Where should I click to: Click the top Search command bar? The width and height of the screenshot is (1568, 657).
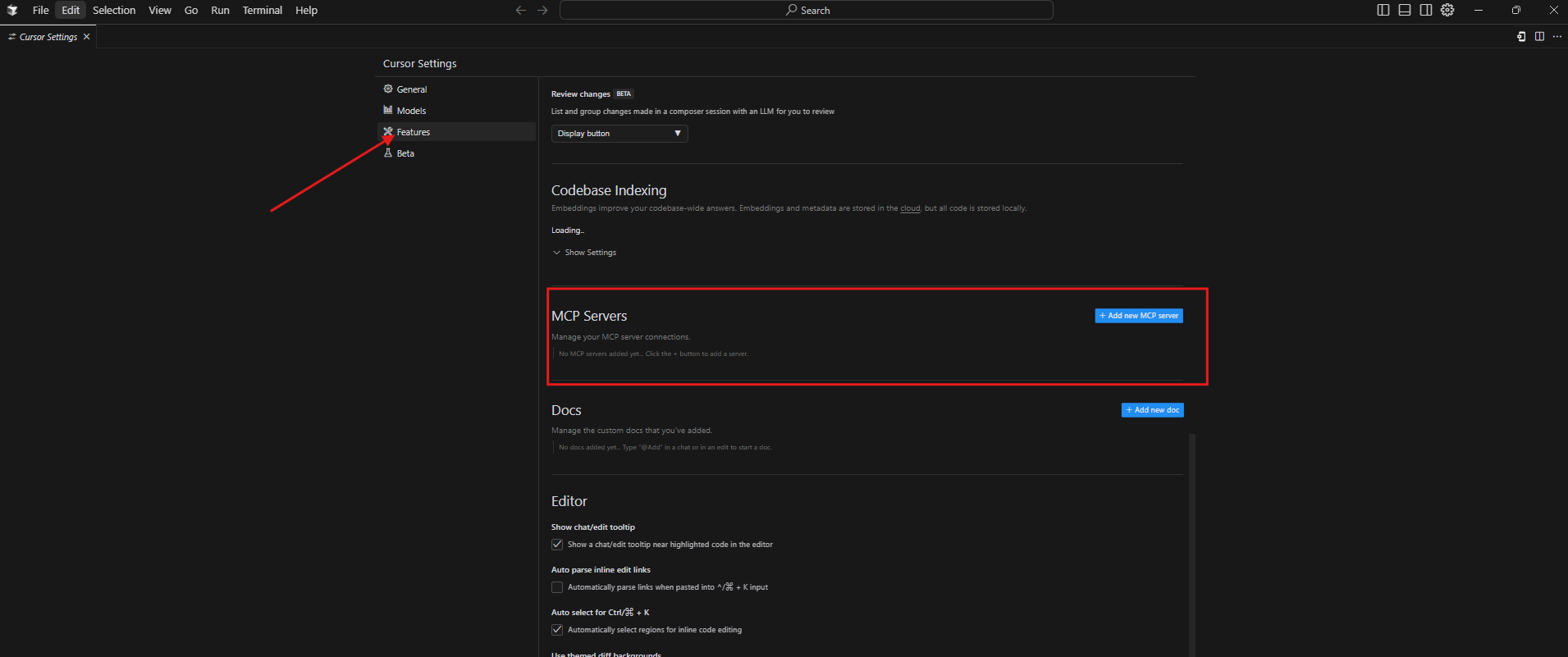pyautogui.click(x=807, y=10)
